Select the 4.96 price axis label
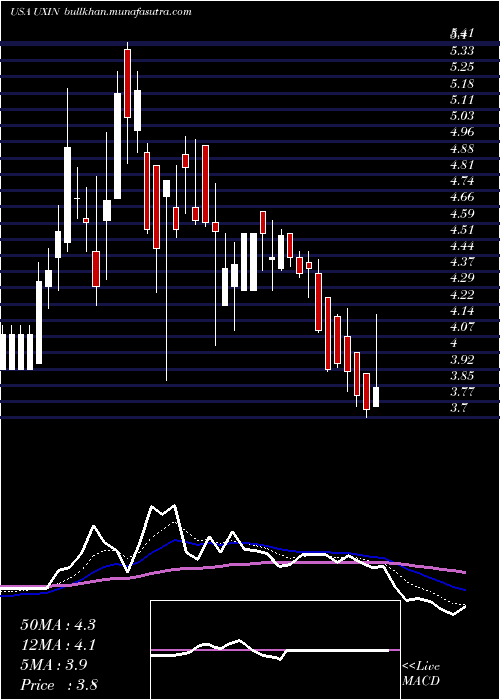Image resolution: width=500 pixels, height=700 pixels. pyautogui.click(x=462, y=132)
